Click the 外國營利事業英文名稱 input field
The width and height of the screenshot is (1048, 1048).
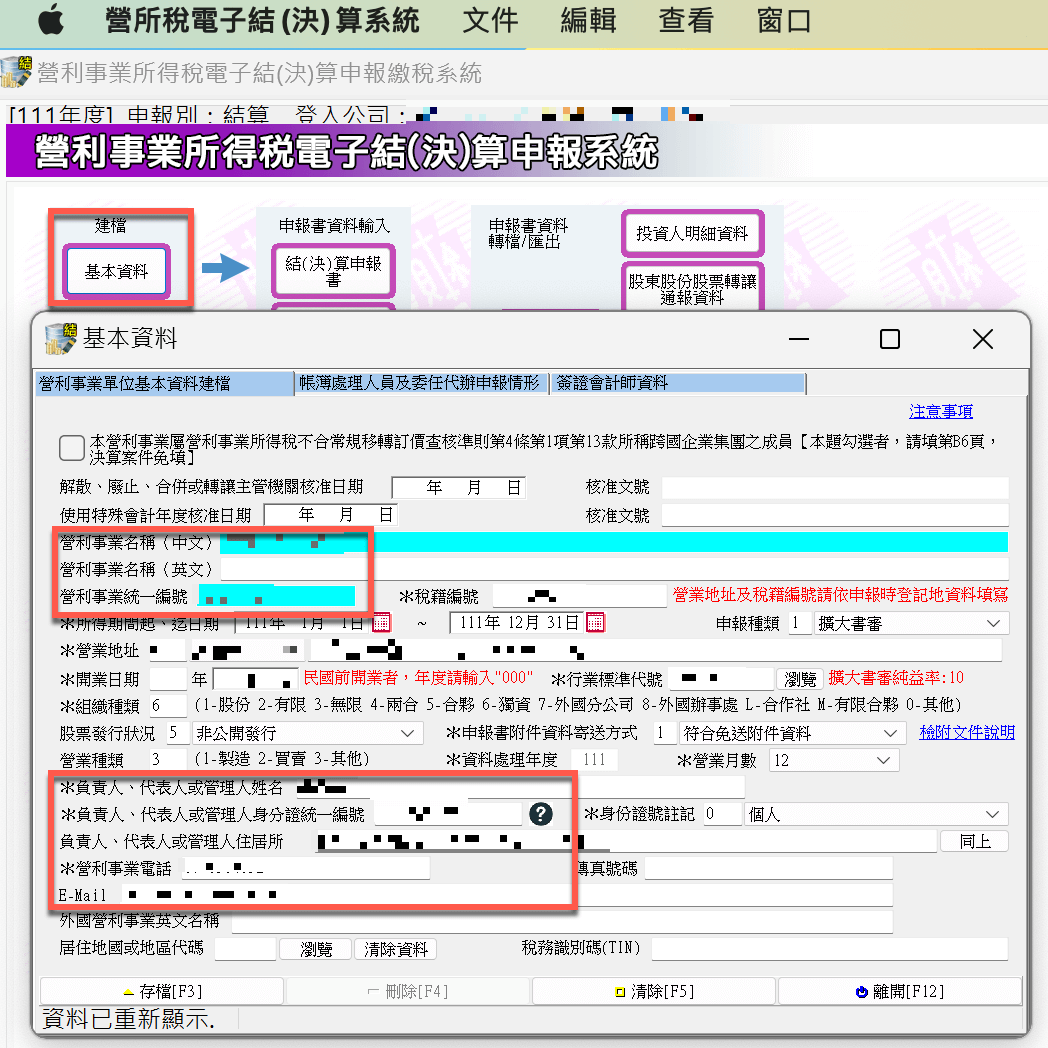point(562,921)
